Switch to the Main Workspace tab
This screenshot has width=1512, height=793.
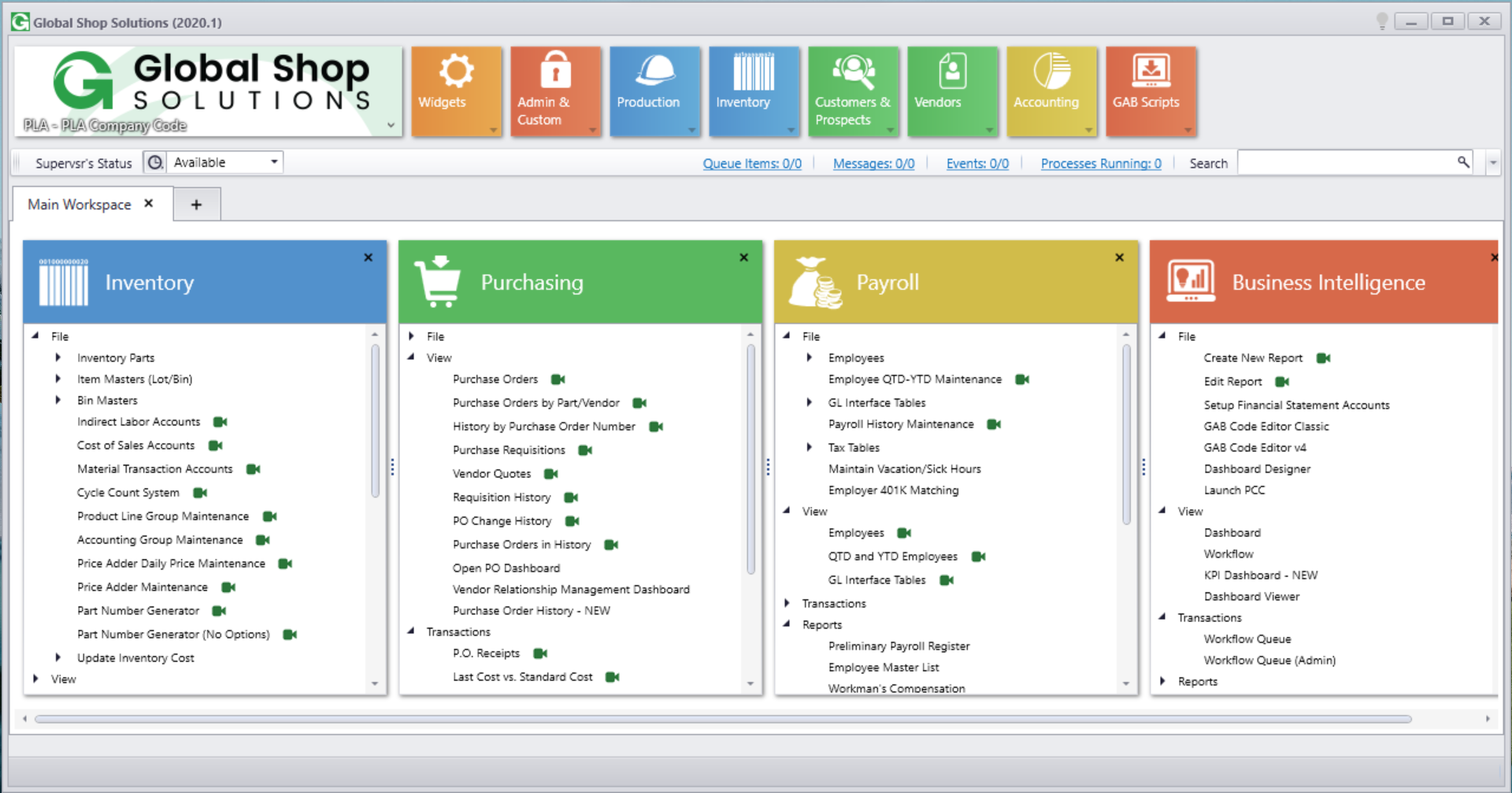coord(79,204)
